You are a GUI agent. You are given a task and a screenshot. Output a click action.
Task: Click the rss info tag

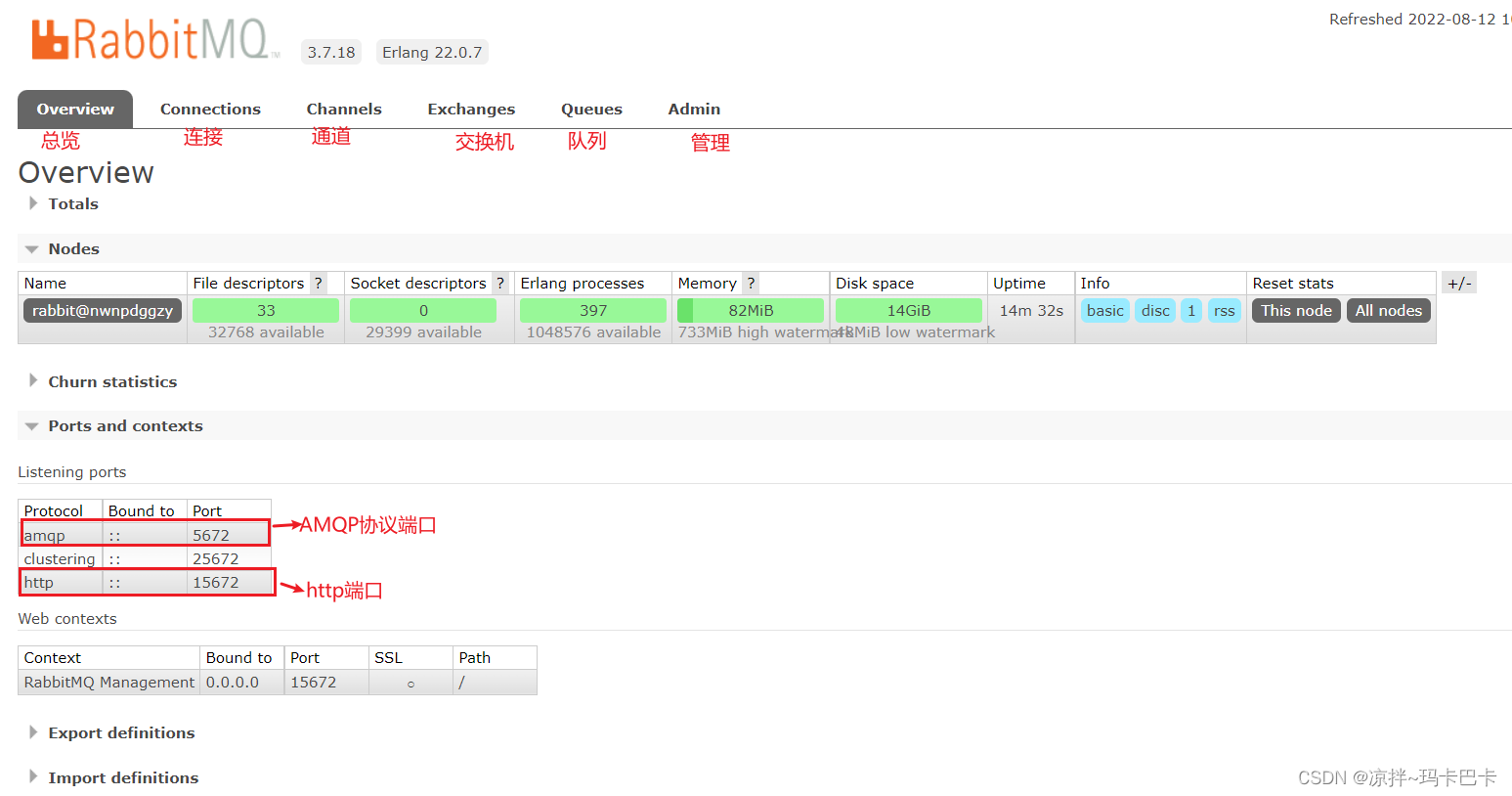coord(1225,311)
